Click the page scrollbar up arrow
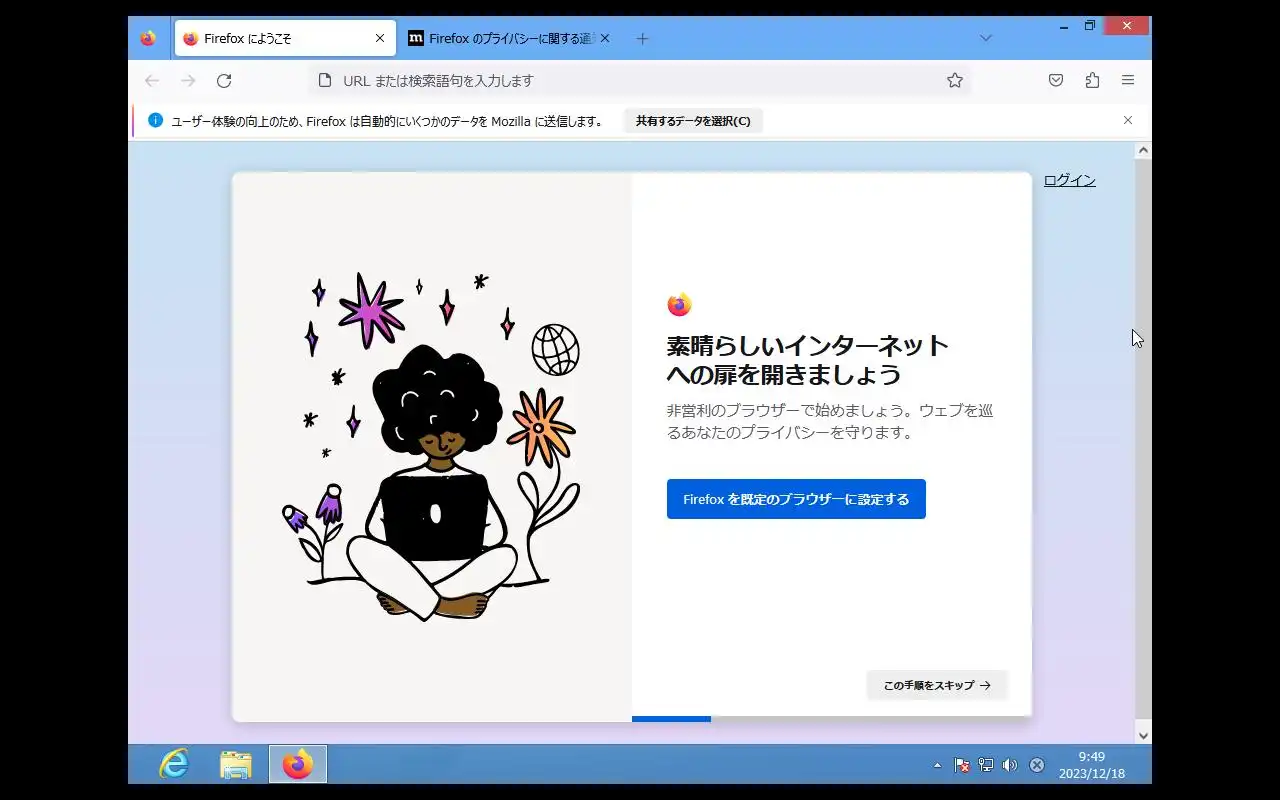1280x800 pixels. pos(1143,151)
